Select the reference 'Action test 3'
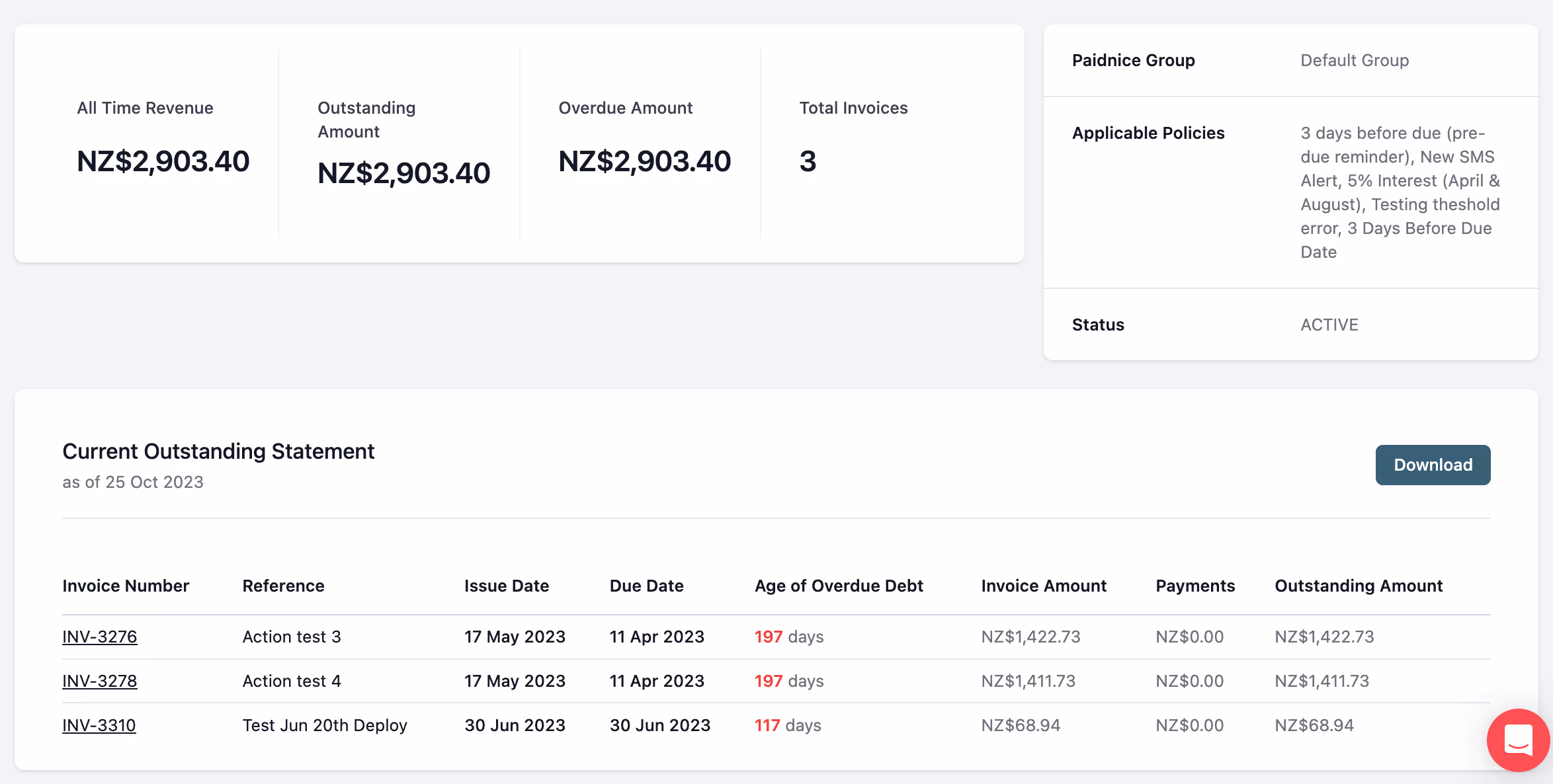The image size is (1553, 784). pos(292,637)
